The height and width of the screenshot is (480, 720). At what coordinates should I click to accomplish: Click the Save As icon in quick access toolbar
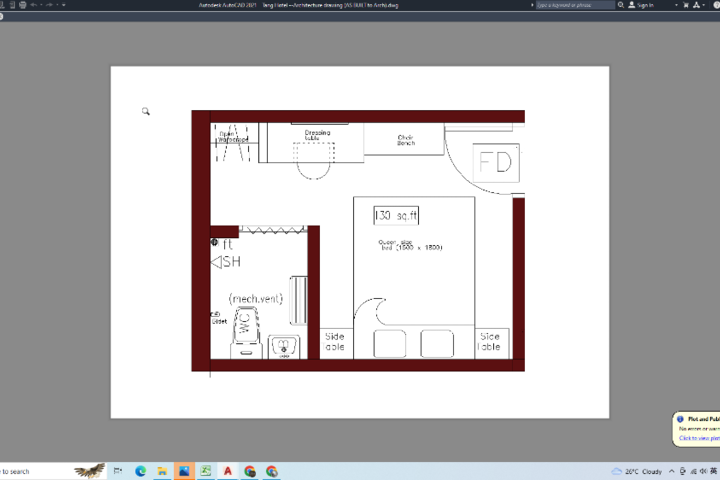pyautogui.click(x=12, y=5)
